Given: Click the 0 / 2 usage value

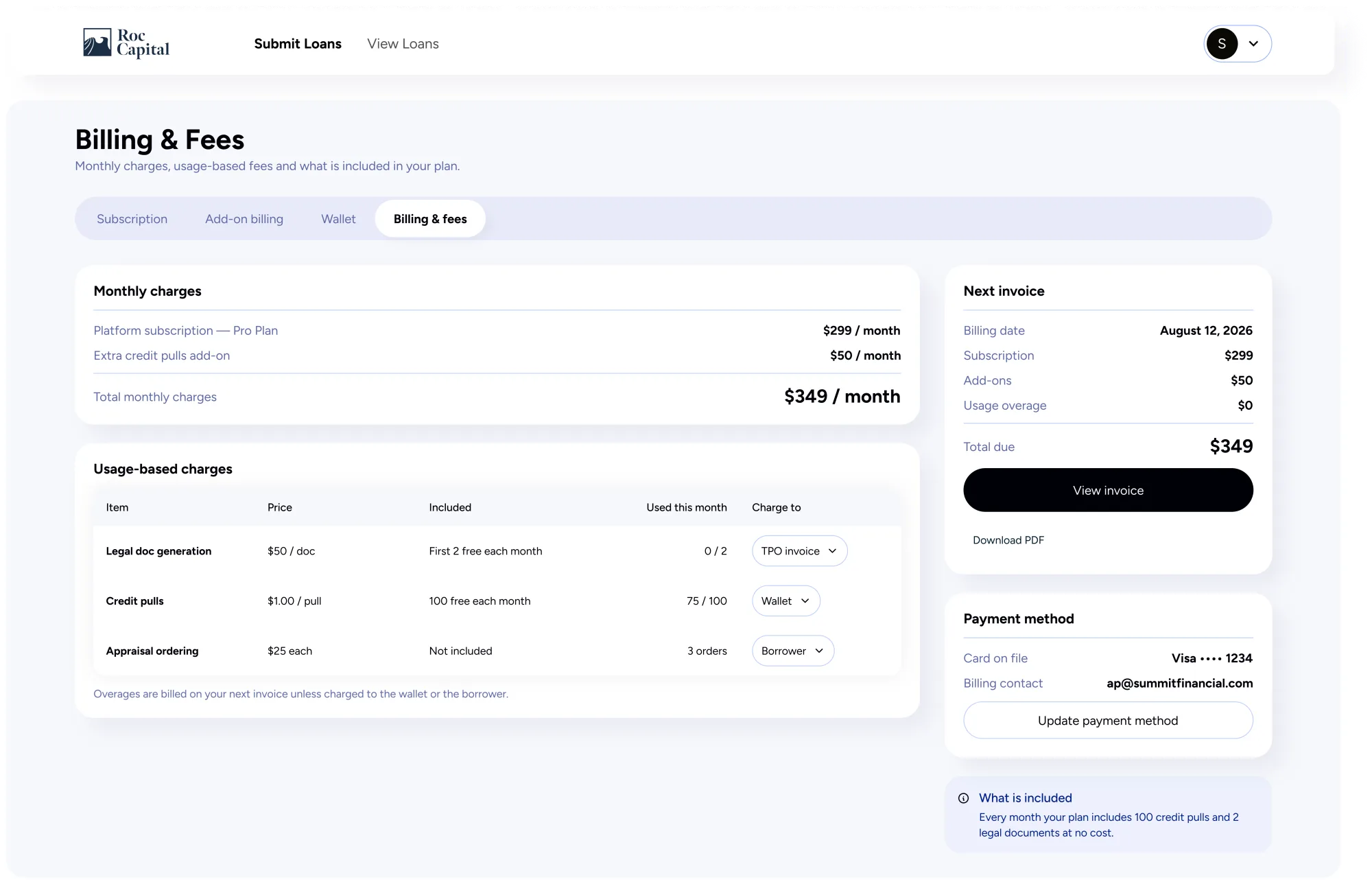Looking at the screenshot, I should [x=715, y=551].
